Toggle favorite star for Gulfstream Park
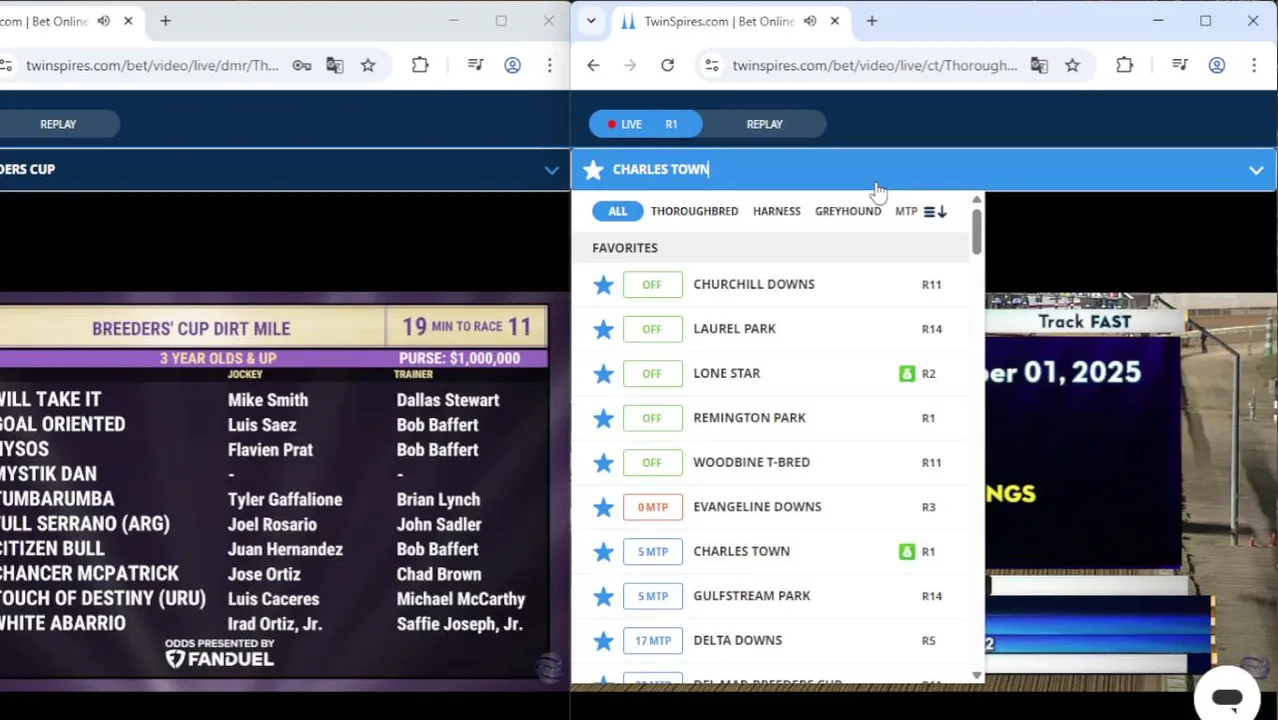1278x720 pixels. pos(603,596)
